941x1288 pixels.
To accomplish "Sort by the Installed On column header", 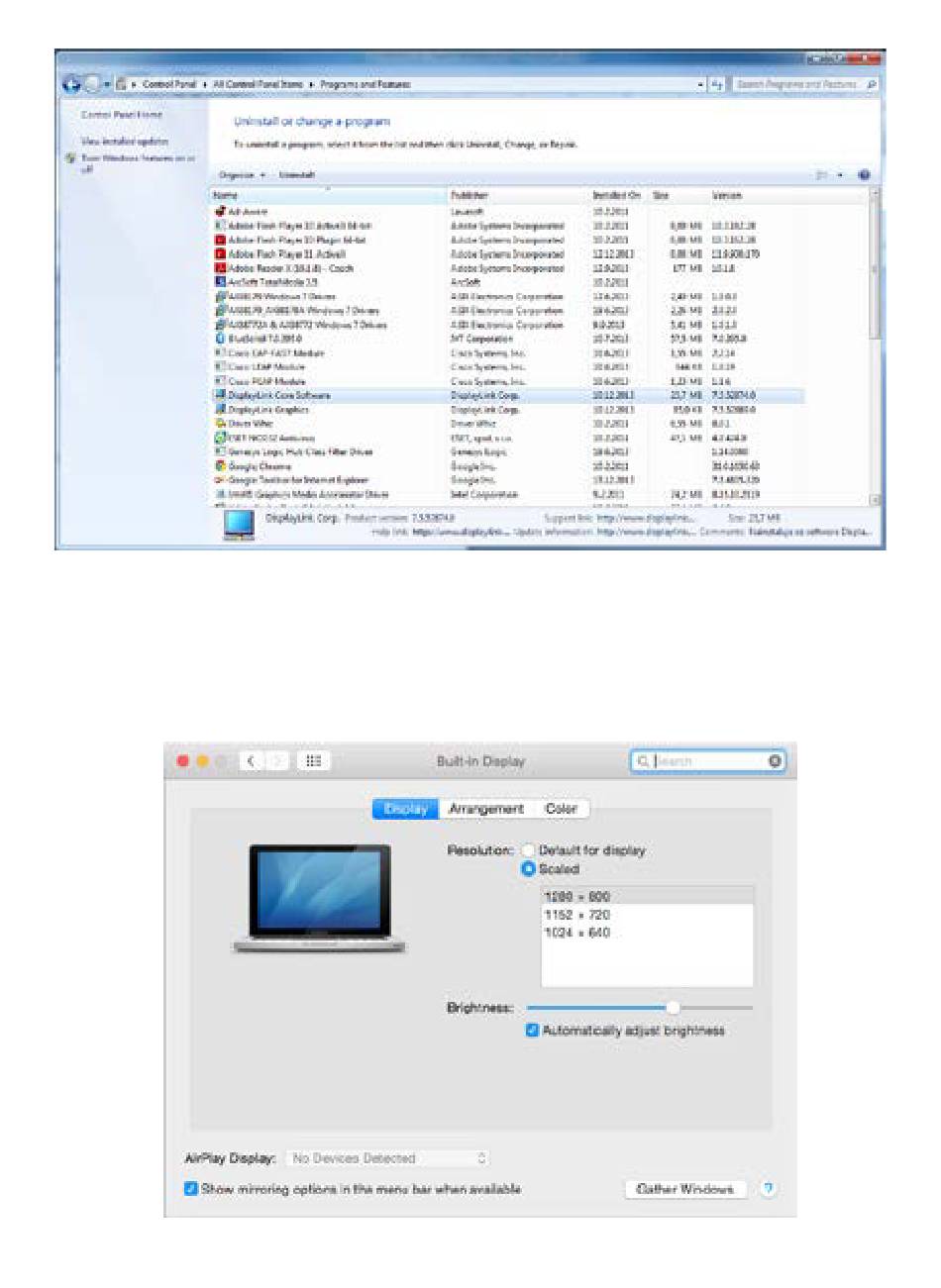I will (x=618, y=196).
